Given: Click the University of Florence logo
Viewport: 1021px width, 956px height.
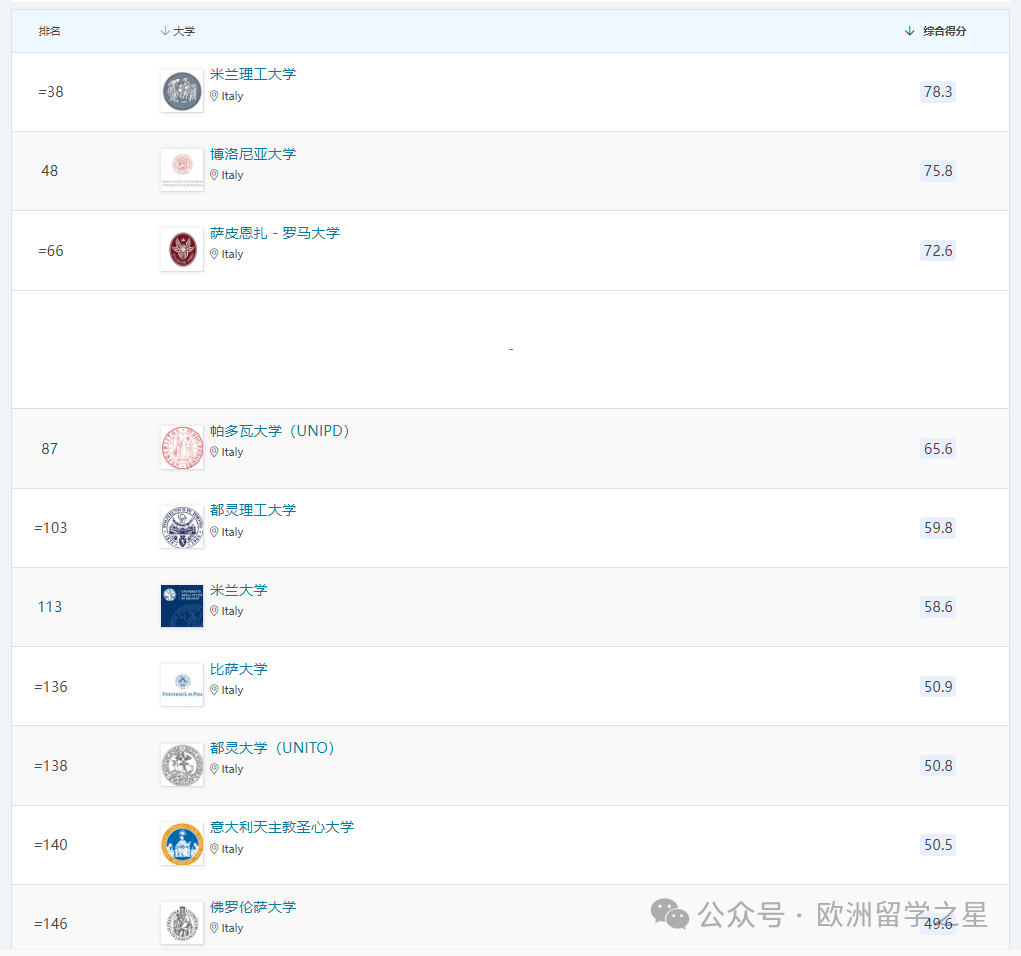Looking at the screenshot, I should (x=182, y=923).
